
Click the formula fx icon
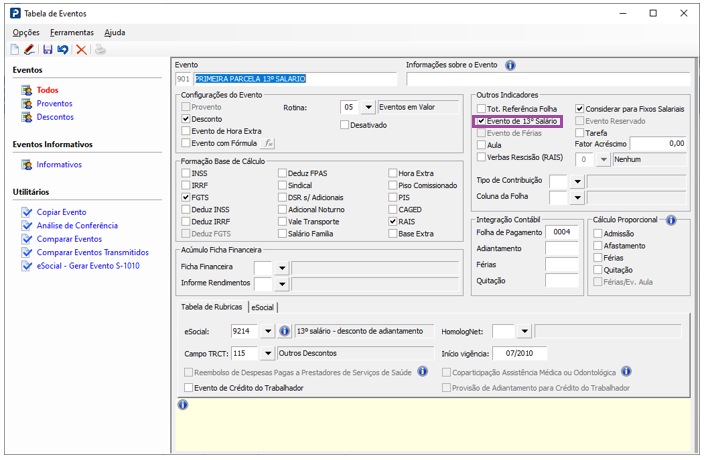click(269, 144)
